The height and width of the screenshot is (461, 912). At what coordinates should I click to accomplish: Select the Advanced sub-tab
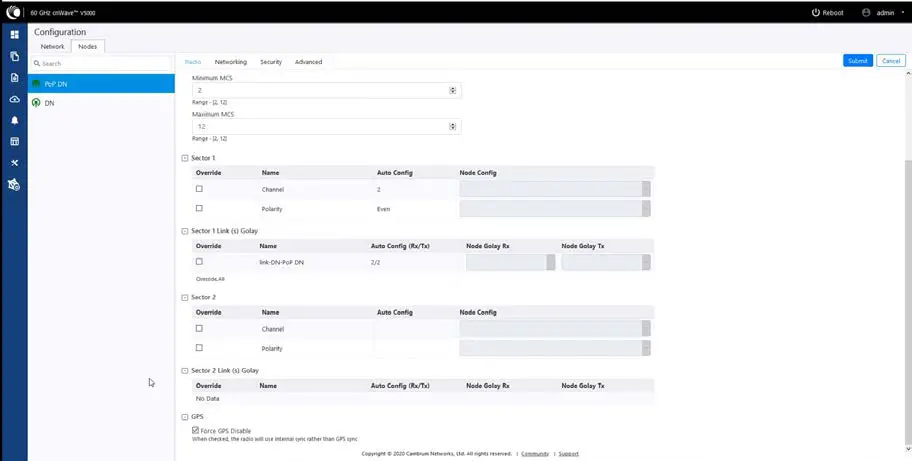[308, 62]
